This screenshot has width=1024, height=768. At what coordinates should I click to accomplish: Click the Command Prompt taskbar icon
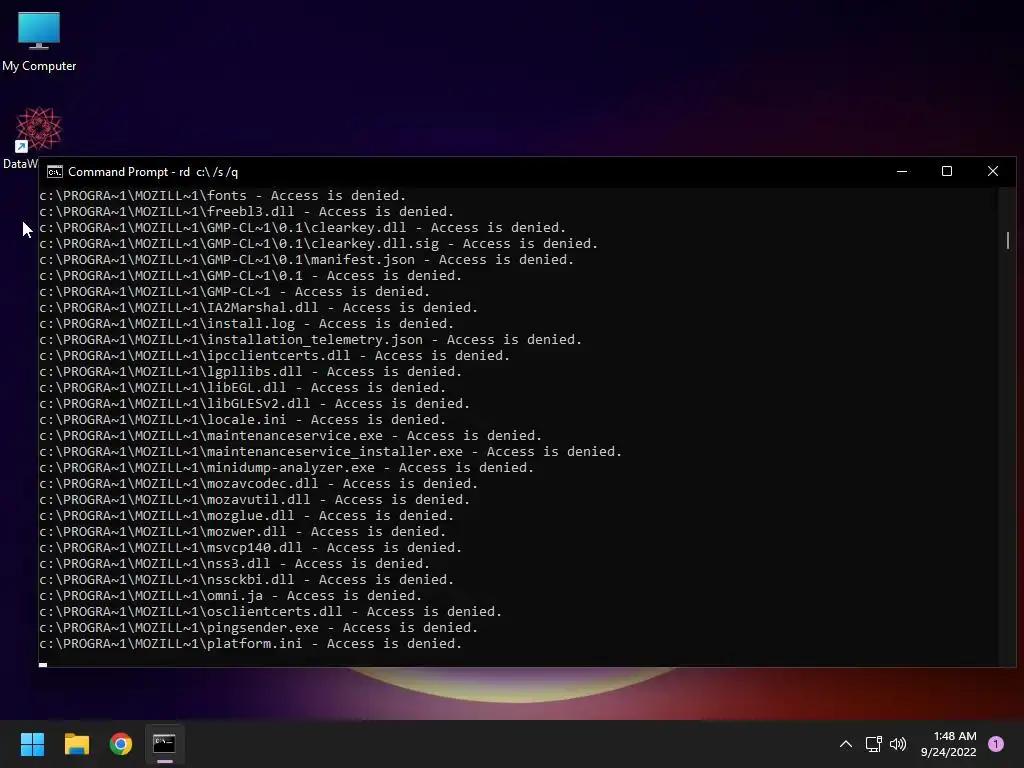[165, 744]
